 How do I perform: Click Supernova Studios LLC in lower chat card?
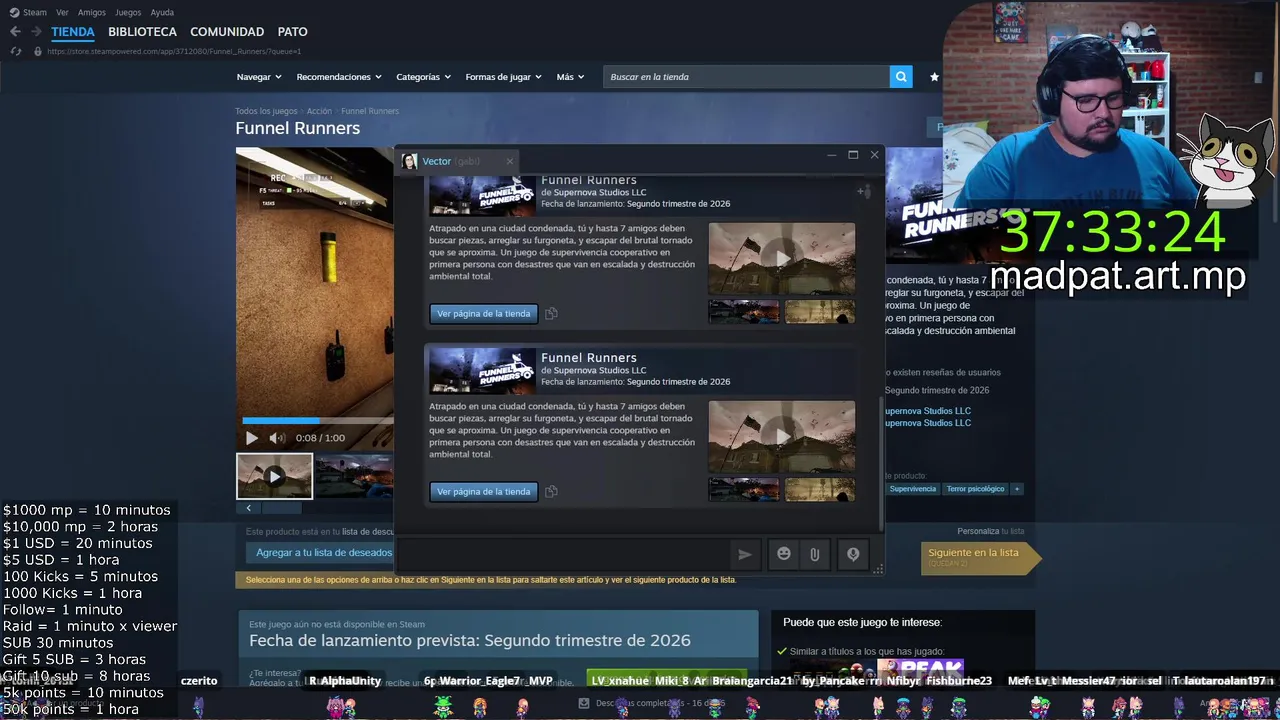pos(600,370)
